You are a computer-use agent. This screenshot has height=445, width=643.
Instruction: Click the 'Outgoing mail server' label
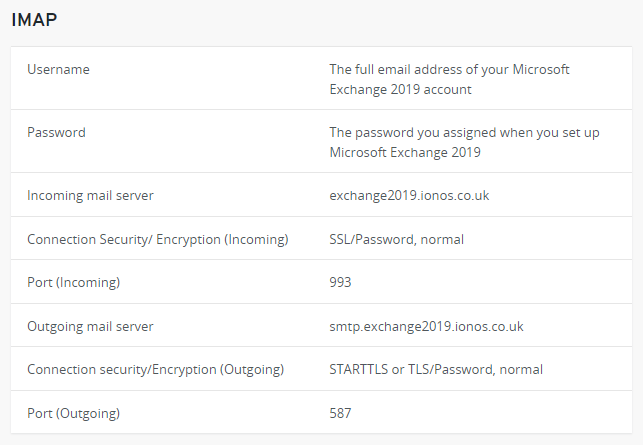point(90,326)
